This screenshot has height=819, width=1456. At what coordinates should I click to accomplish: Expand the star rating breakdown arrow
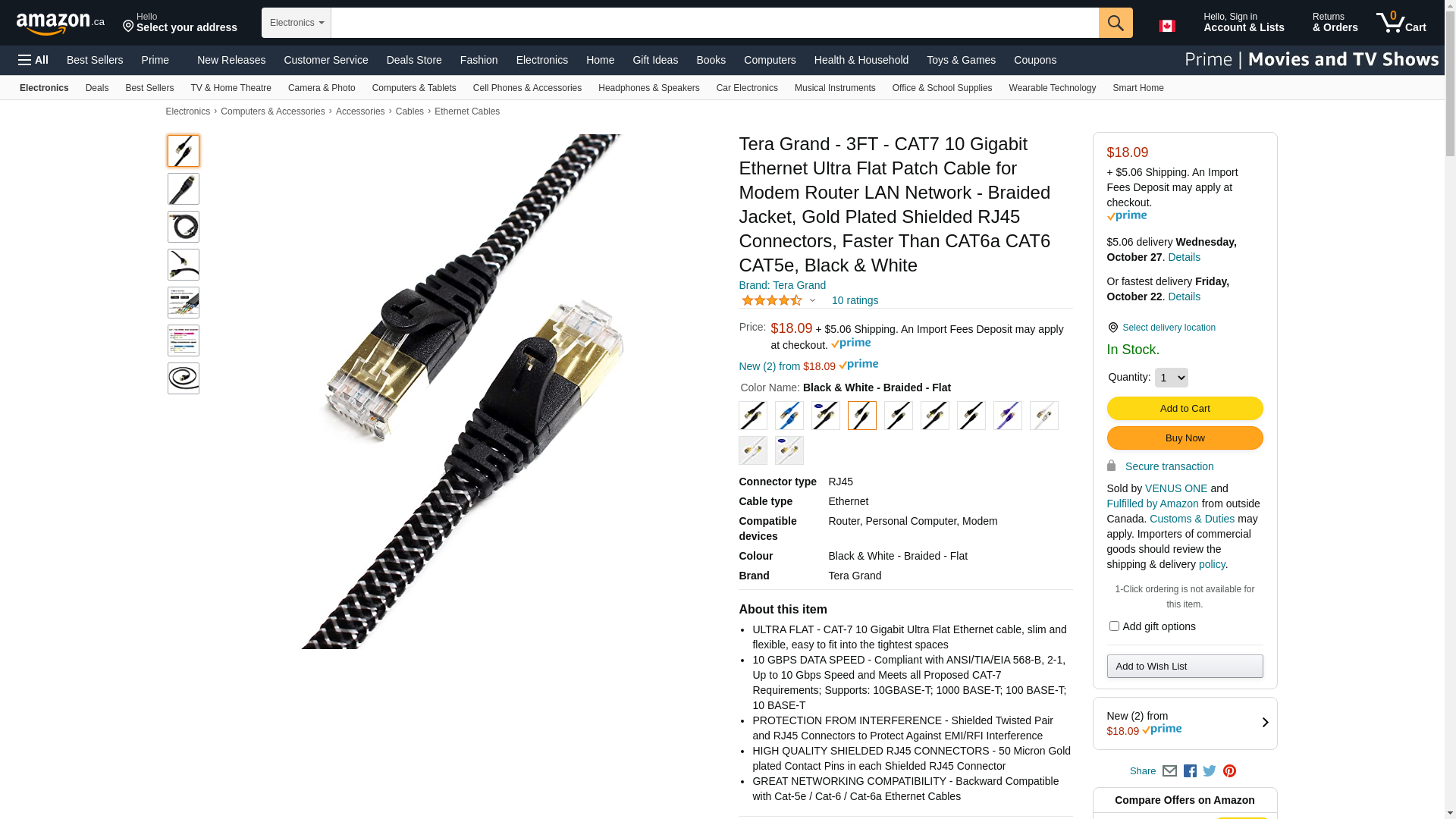click(812, 301)
